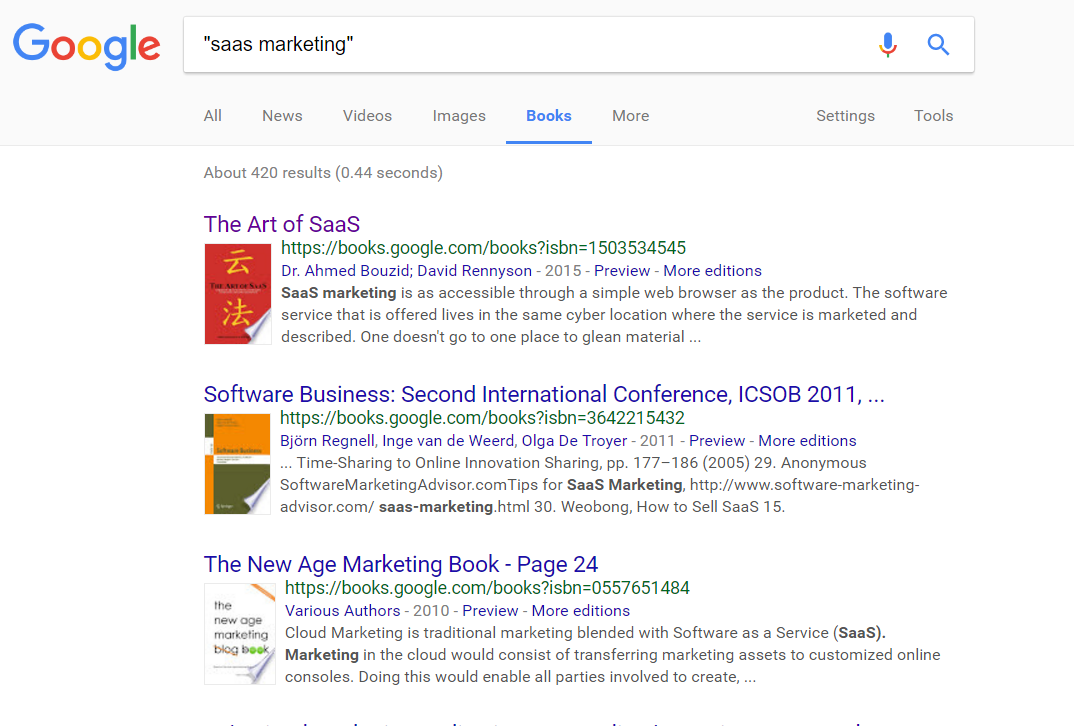
Task: Click the isbn=1503534545 URL
Action: 484,248
